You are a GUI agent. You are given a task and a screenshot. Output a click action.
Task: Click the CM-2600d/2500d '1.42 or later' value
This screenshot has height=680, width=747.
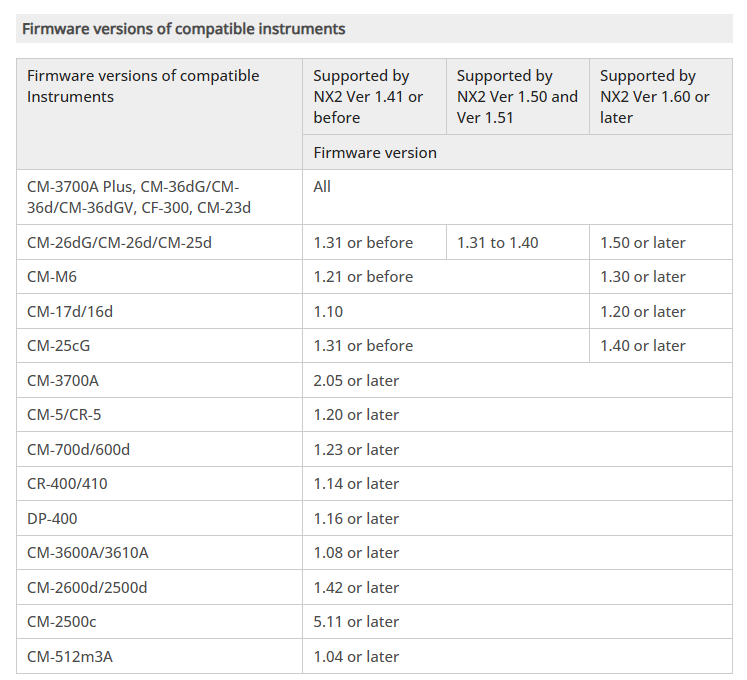[356, 588]
